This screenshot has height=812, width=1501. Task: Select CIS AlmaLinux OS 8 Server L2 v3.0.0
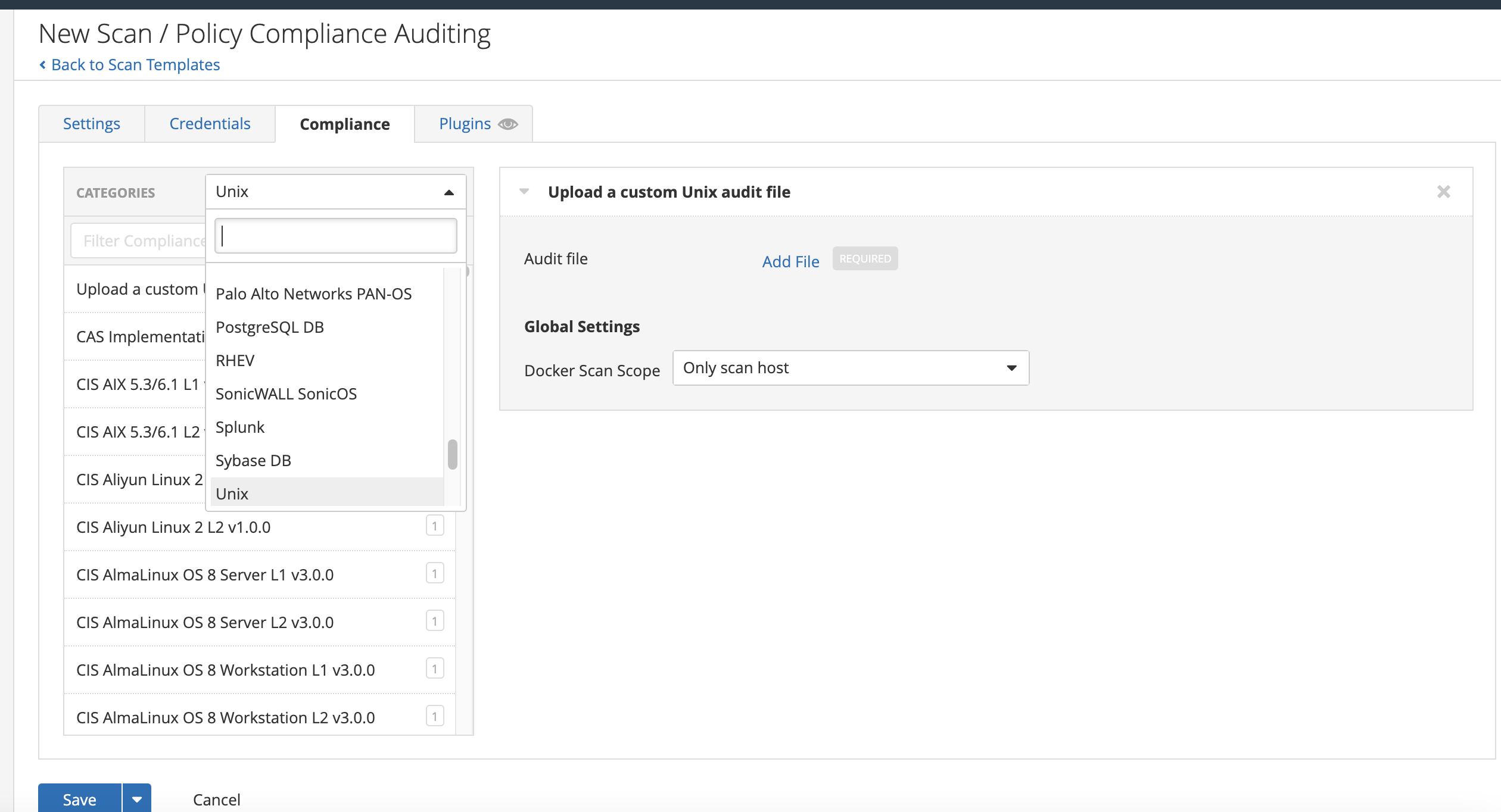[x=260, y=622]
